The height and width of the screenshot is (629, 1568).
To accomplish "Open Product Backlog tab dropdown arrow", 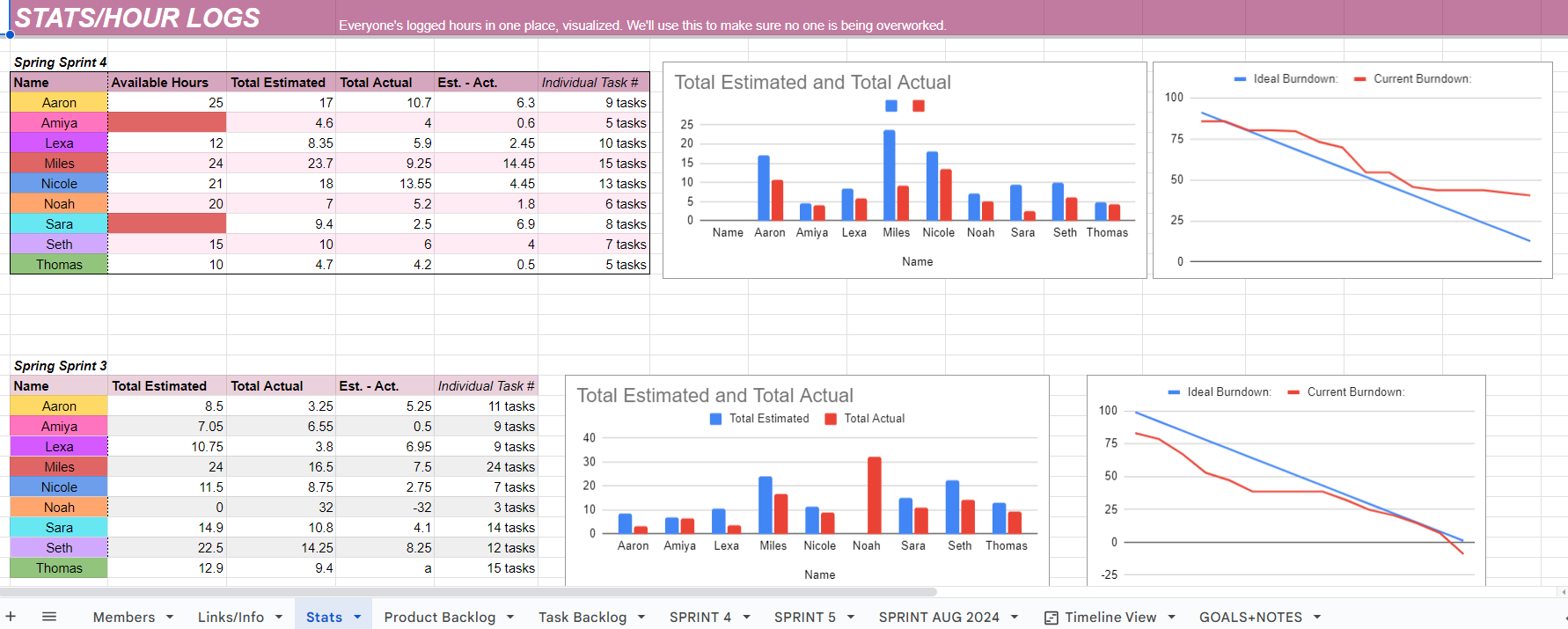I will pyautogui.click(x=510, y=618).
